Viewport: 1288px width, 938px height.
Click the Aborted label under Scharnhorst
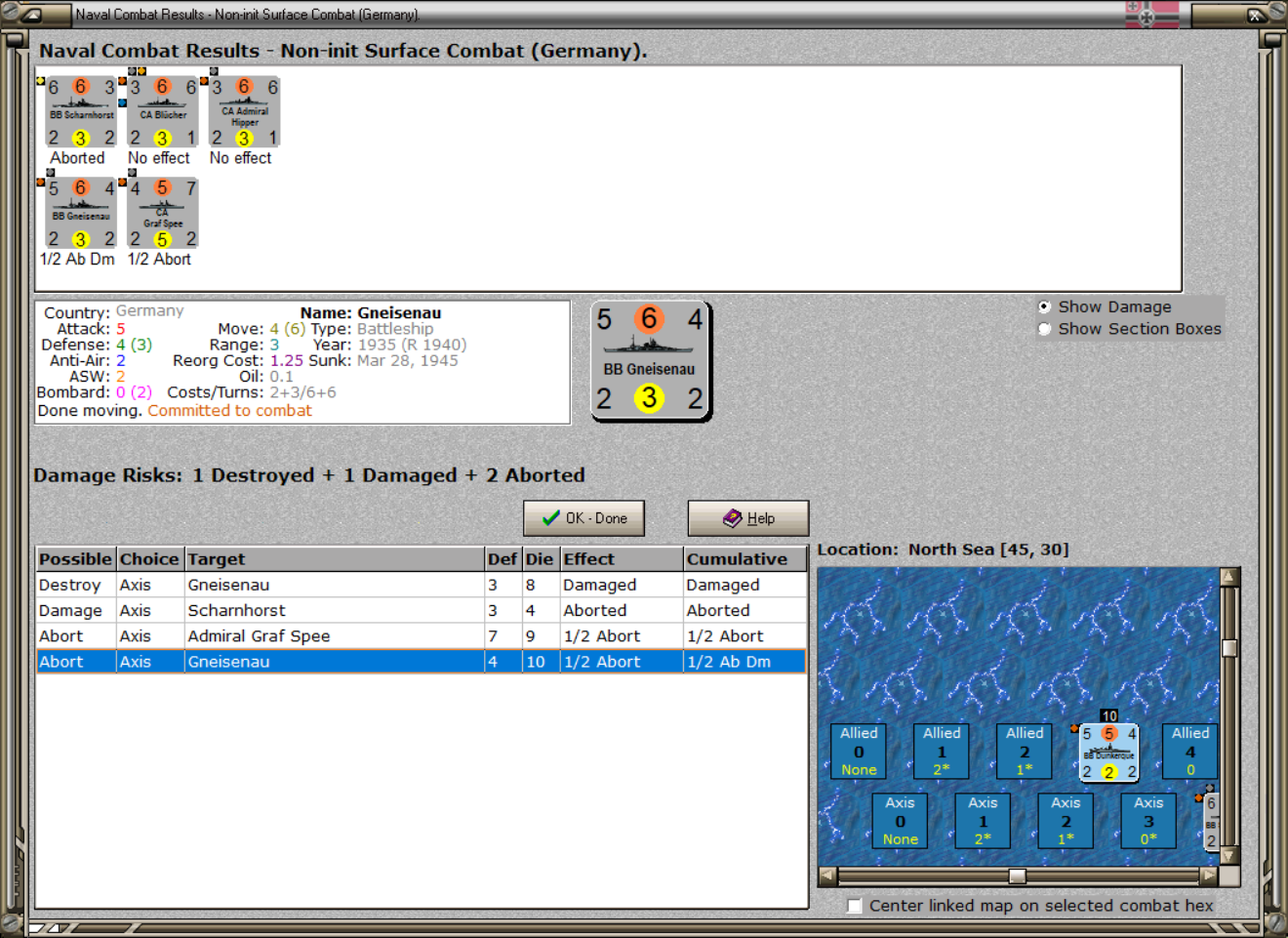(x=77, y=158)
